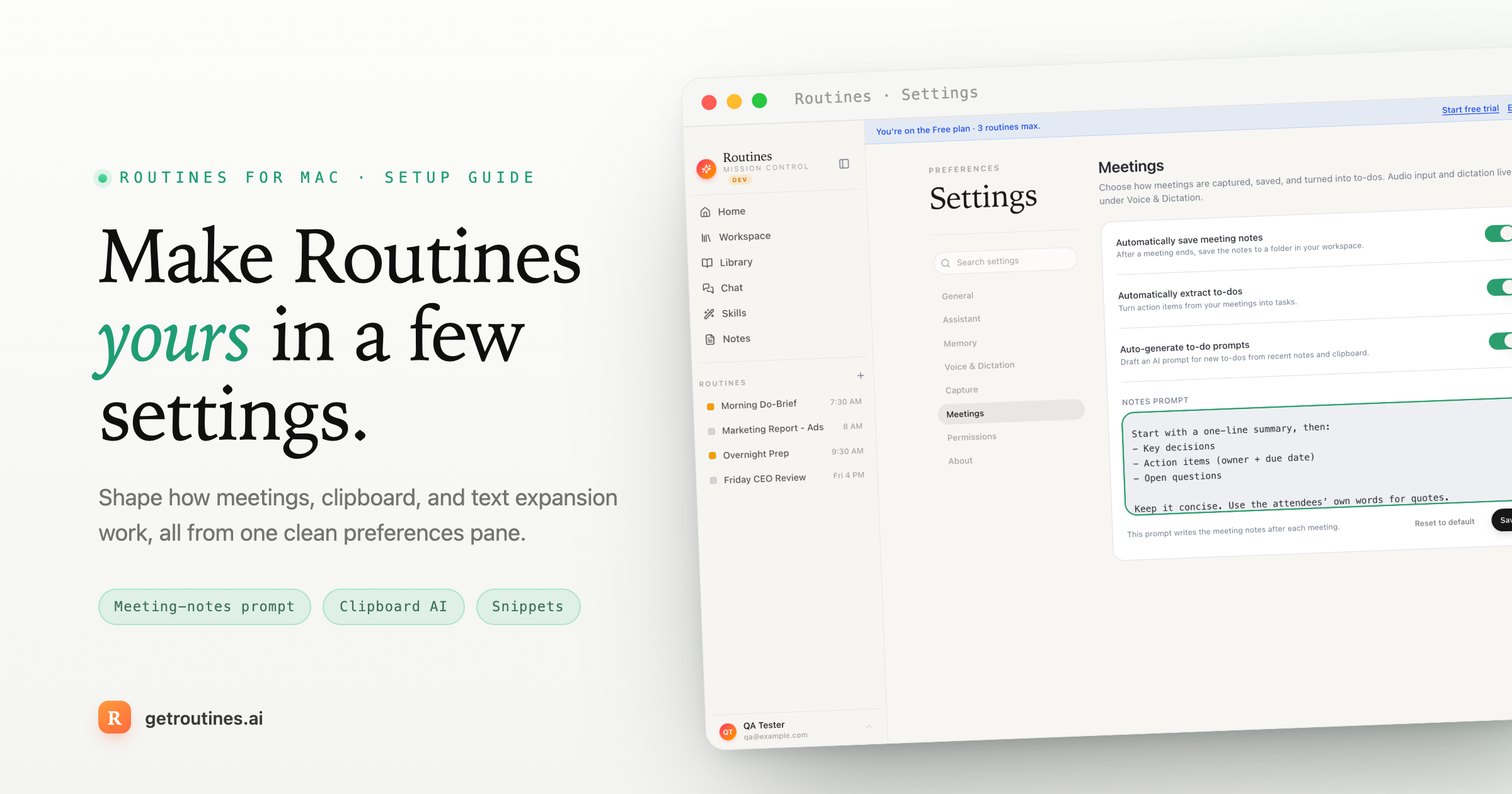This screenshot has width=1512, height=794.
Task: Open About settings category
Action: [x=961, y=461]
